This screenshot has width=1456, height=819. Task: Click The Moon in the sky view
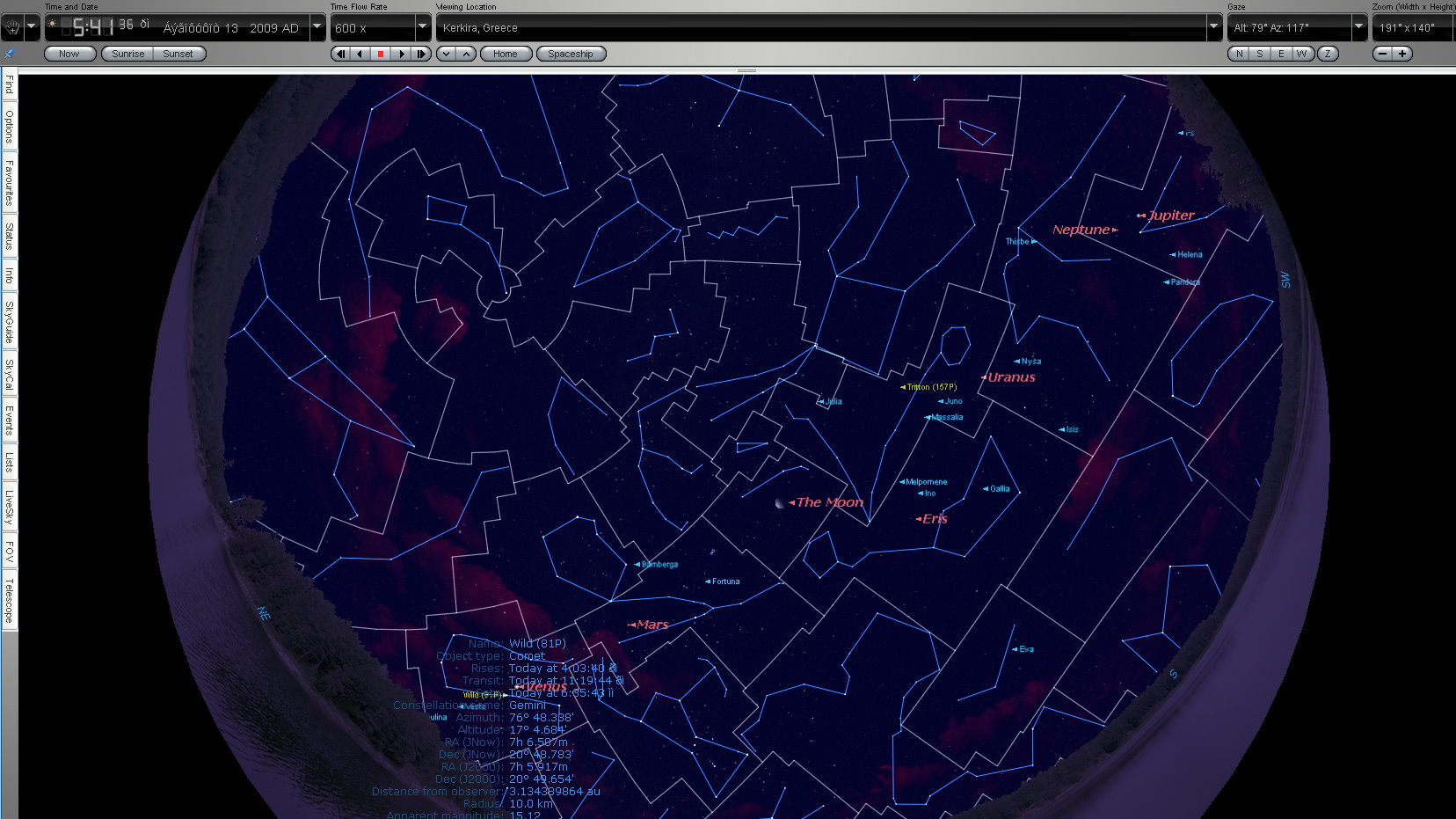(x=829, y=502)
